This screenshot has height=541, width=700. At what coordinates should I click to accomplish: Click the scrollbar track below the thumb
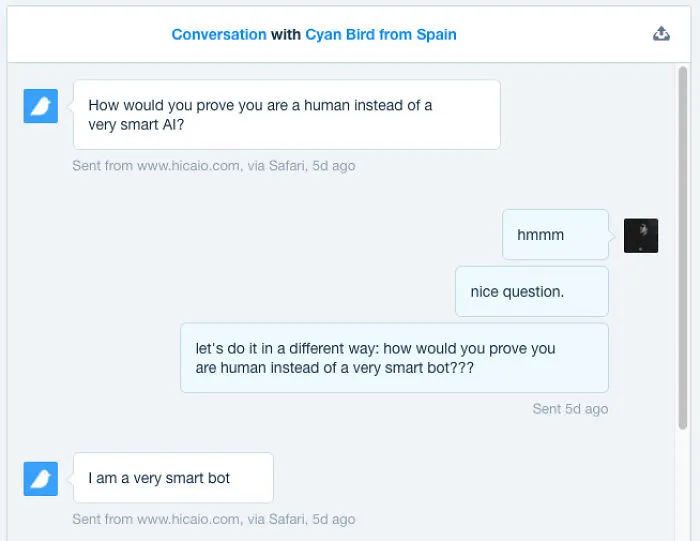coord(683,484)
